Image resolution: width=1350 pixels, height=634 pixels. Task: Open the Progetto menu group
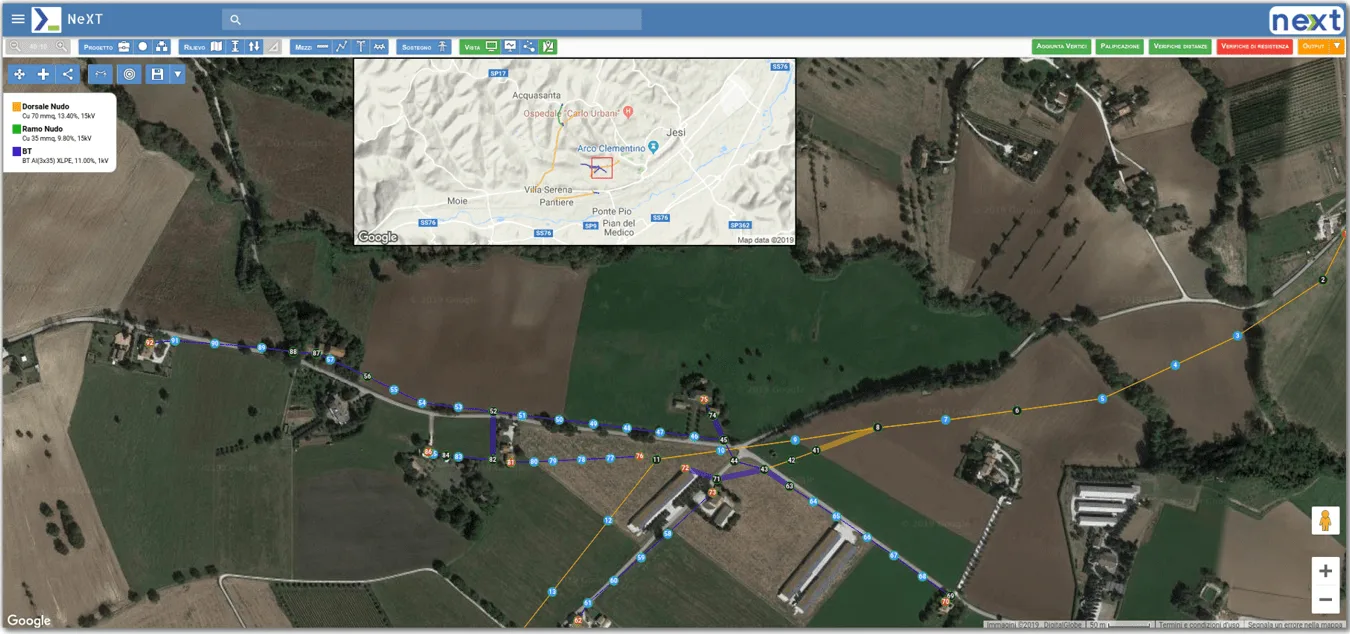(98, 47)
